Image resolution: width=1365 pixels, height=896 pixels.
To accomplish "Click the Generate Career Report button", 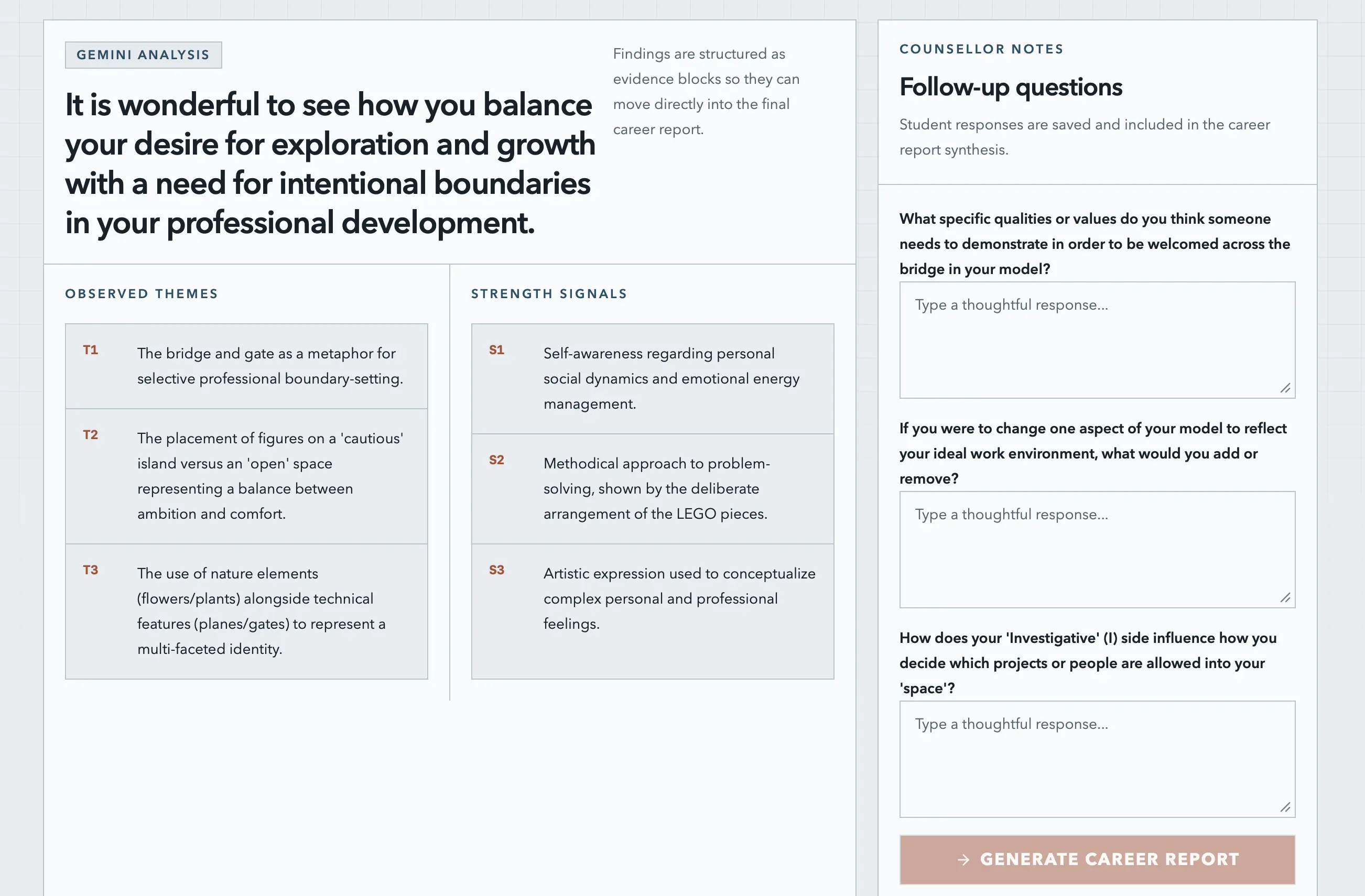I will pos(1097,859).
